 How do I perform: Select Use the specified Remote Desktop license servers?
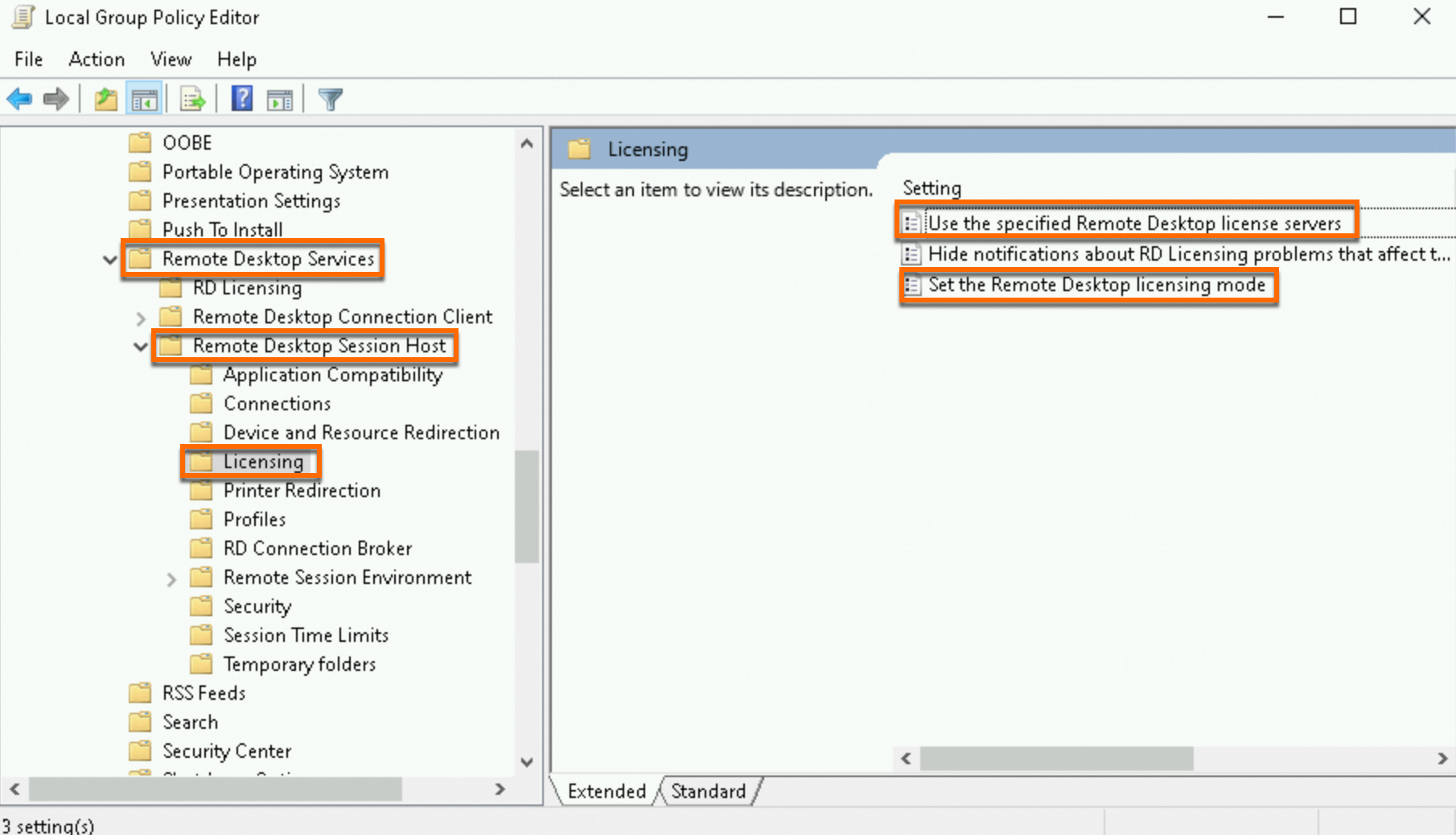tap(1134, 223)
